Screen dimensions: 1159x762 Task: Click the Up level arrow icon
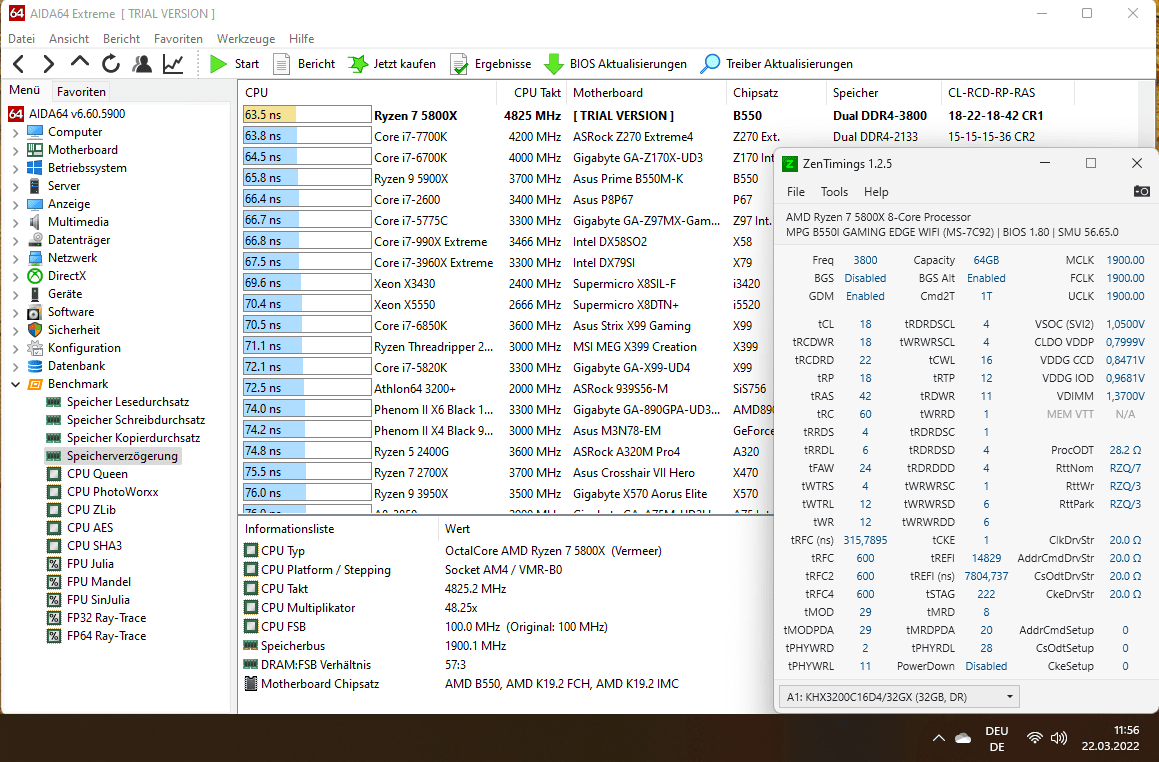(x=80, y=63)
